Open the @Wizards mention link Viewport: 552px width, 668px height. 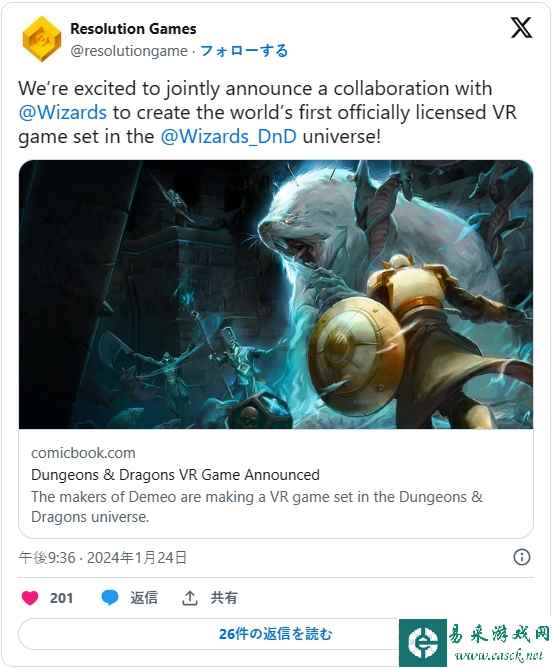pyautogui.click(x=62, y=112)
